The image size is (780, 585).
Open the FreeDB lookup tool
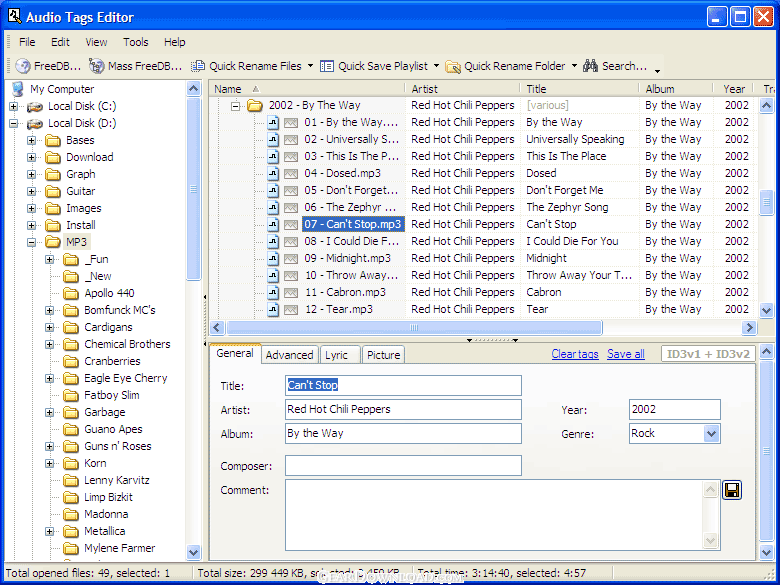click(x=48, y=66)
